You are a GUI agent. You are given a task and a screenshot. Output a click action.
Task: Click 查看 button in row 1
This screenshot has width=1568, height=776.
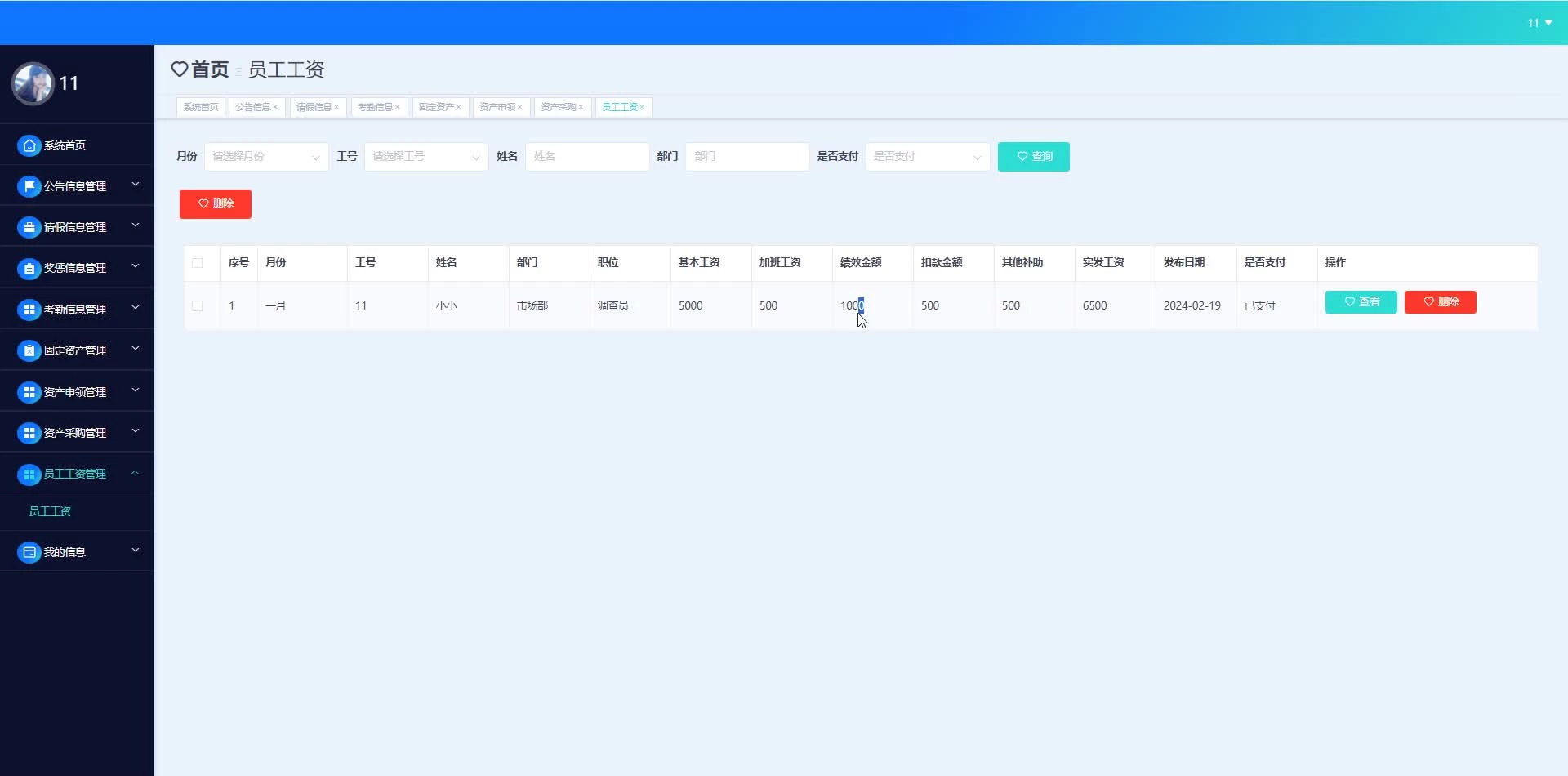pos(1361,302)
